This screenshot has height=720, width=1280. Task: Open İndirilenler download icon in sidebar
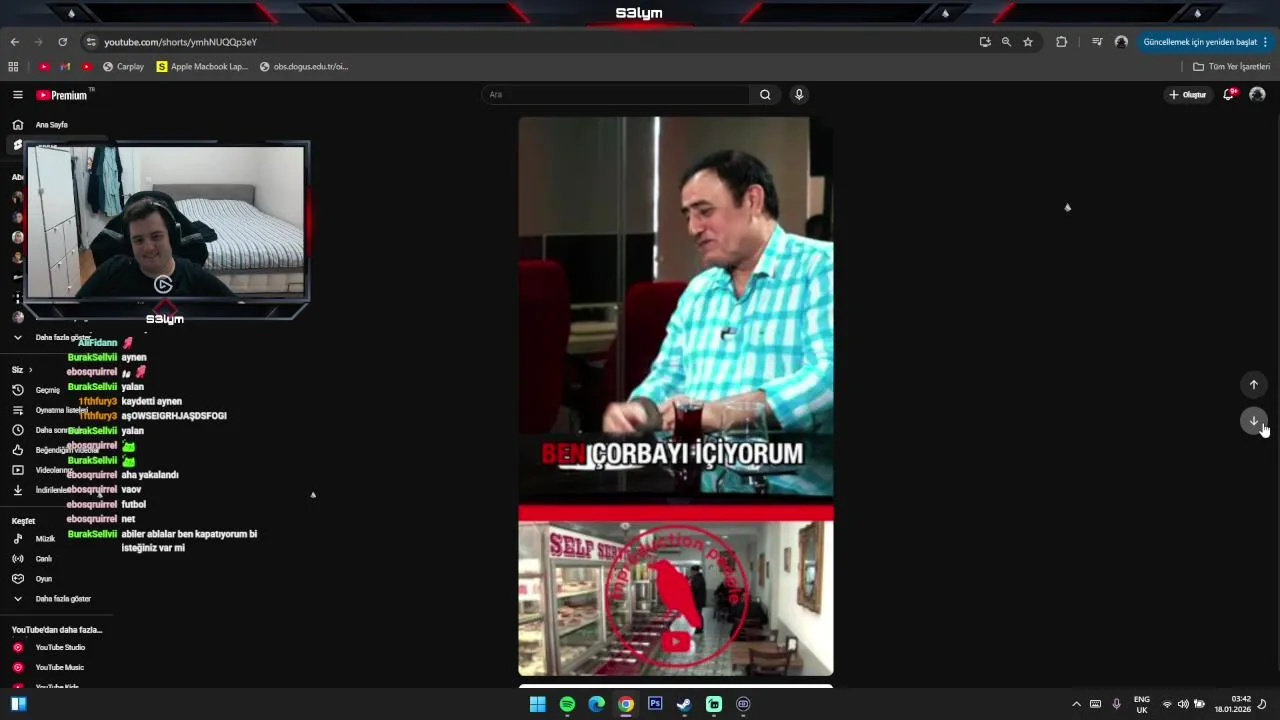[x=17, y=490]
